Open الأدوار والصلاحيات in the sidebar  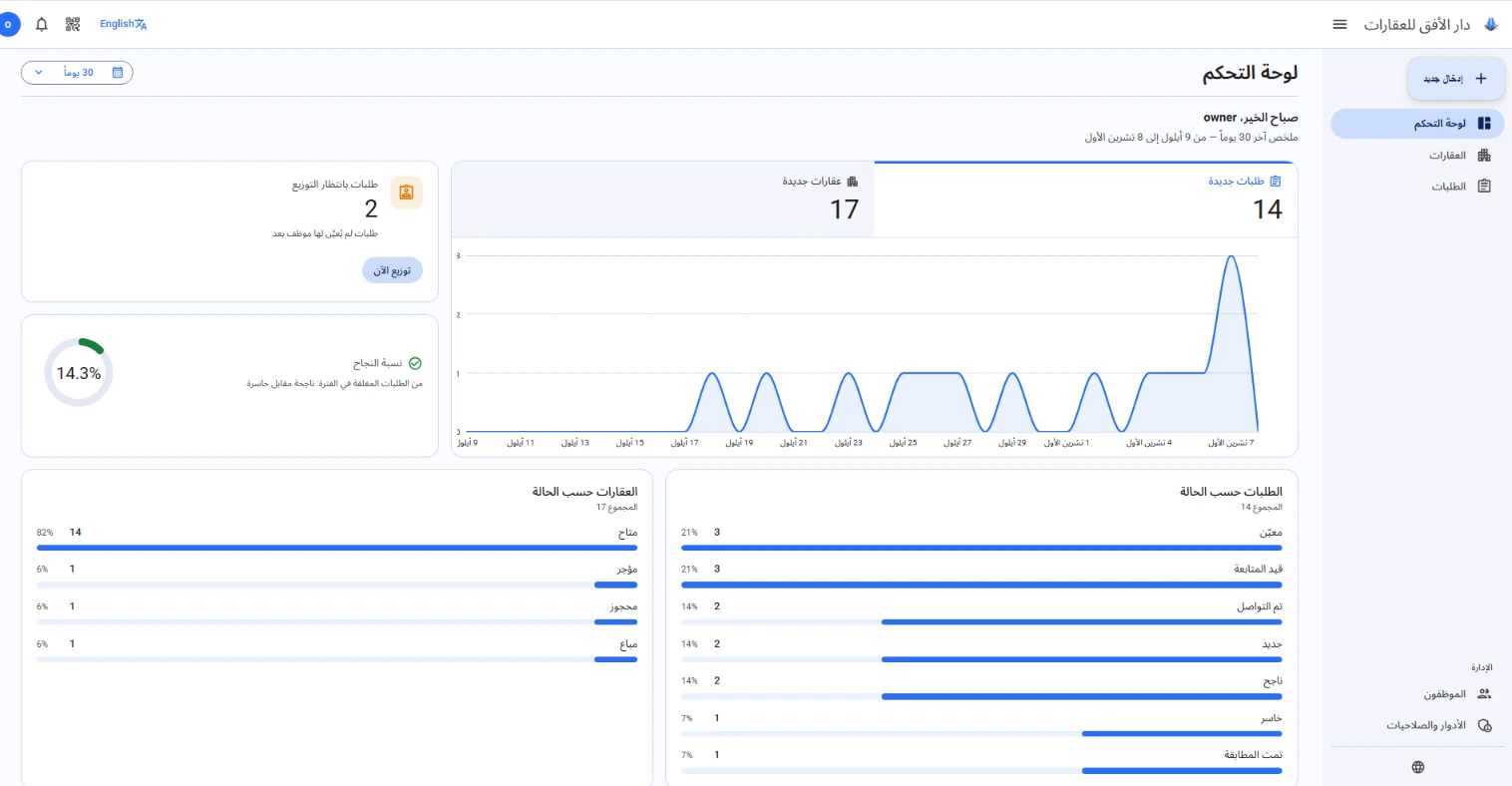point(1417,725)
